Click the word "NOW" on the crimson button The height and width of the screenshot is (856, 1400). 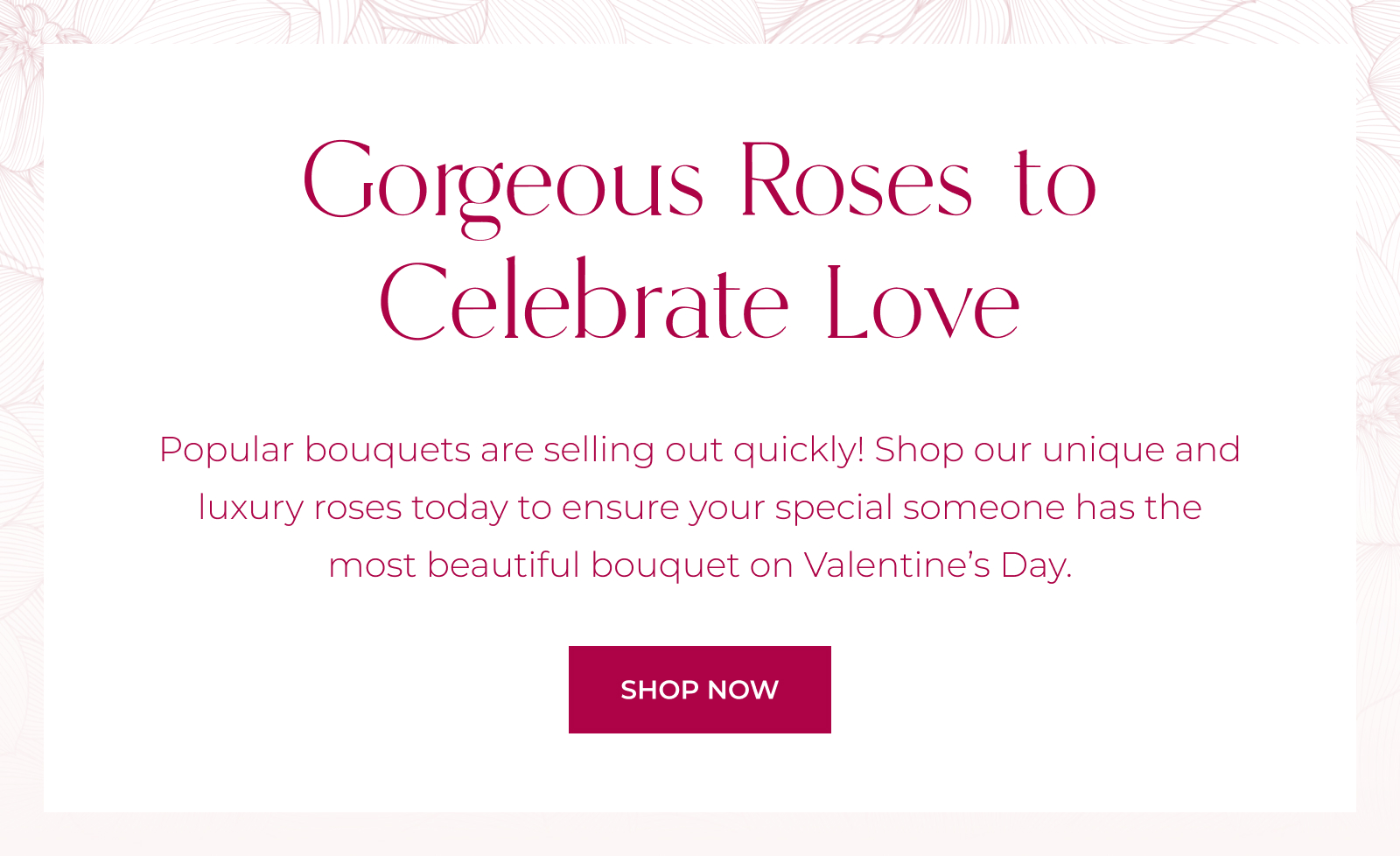[x=743, y=690]
